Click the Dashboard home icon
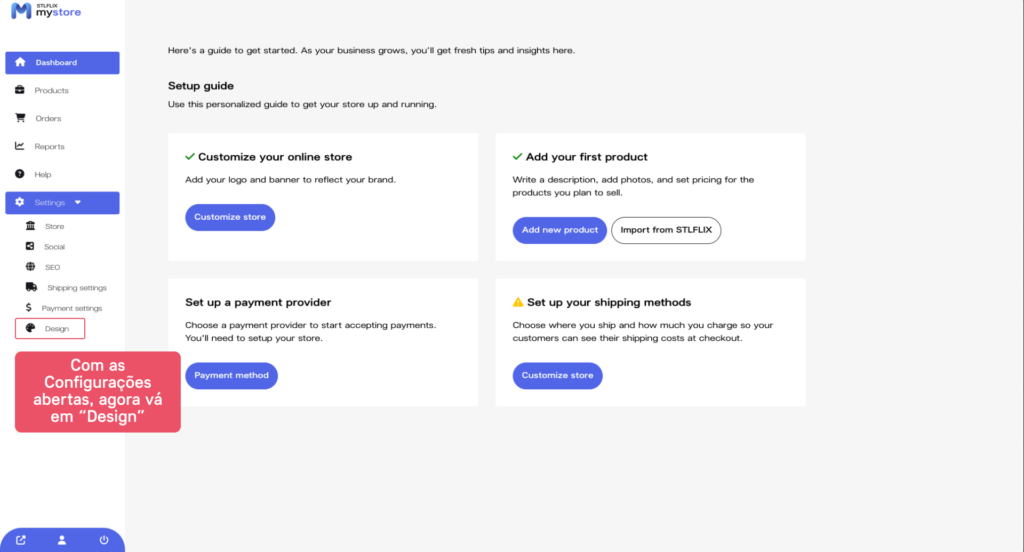This screenshot has width=1024, height=552. [20, 62]
